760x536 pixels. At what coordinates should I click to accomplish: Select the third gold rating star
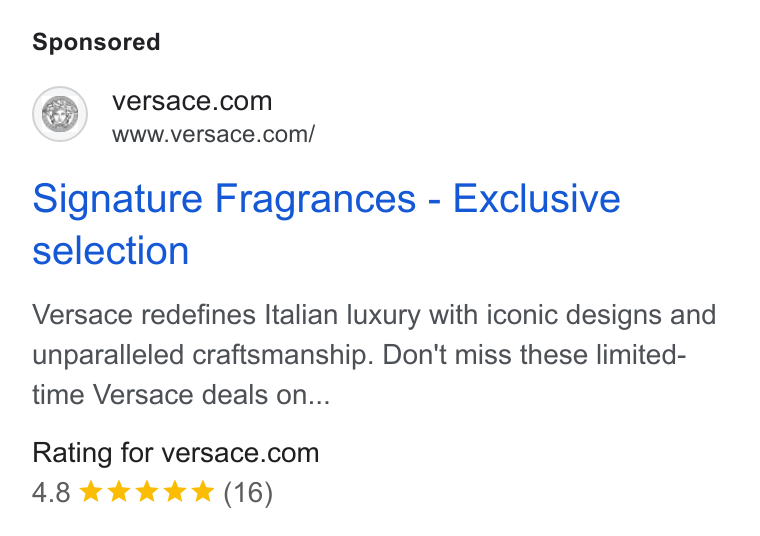click(147, 491)
